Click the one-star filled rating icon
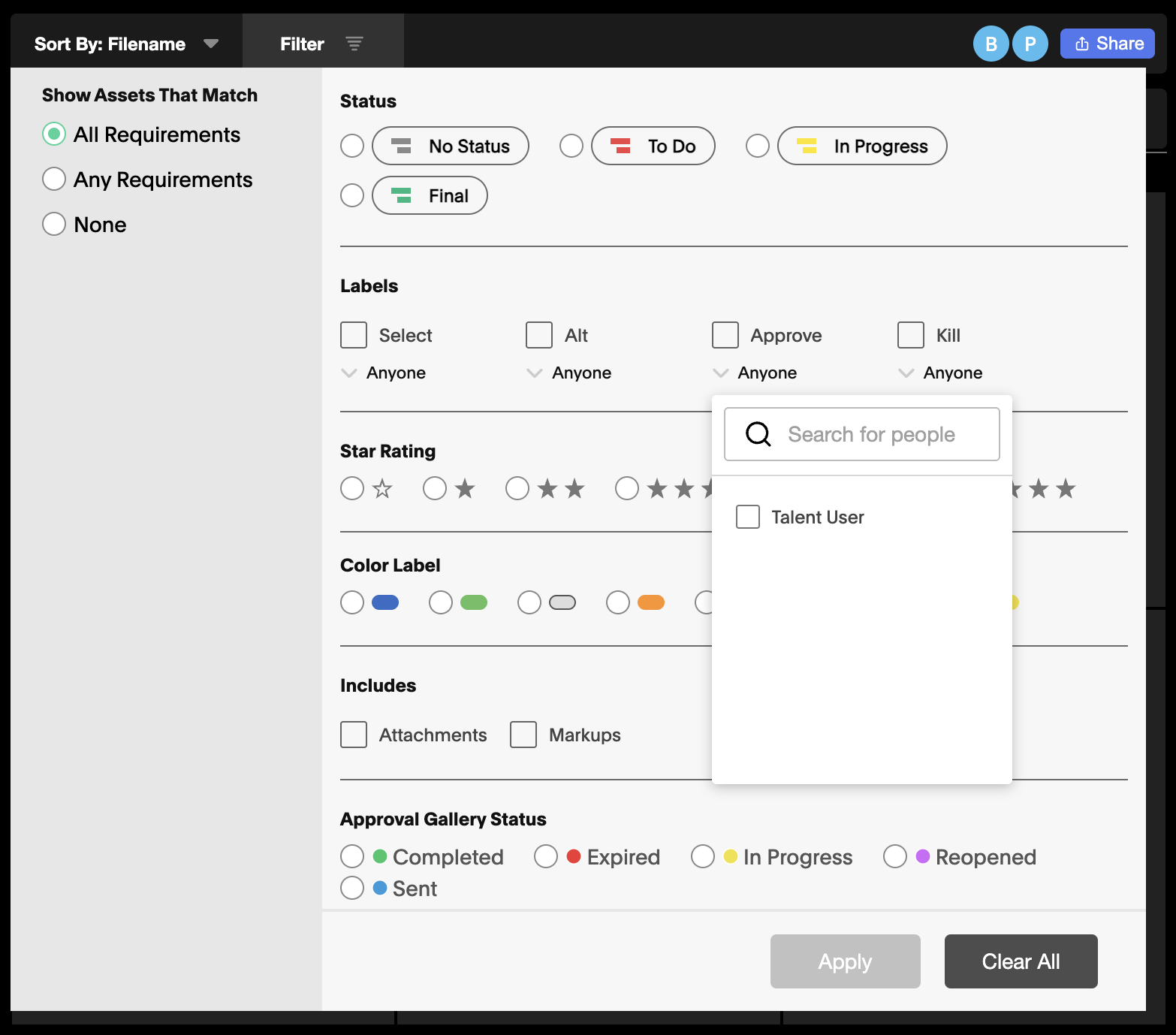The width and height of the screenshot is (1176, 1035). point(466,489)
